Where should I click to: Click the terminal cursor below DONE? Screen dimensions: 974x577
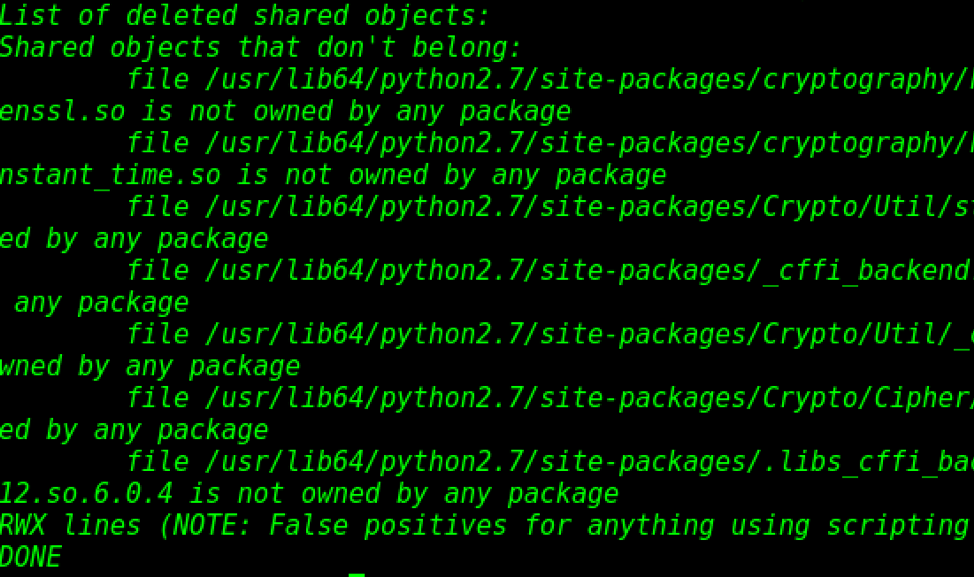(357, 575)
